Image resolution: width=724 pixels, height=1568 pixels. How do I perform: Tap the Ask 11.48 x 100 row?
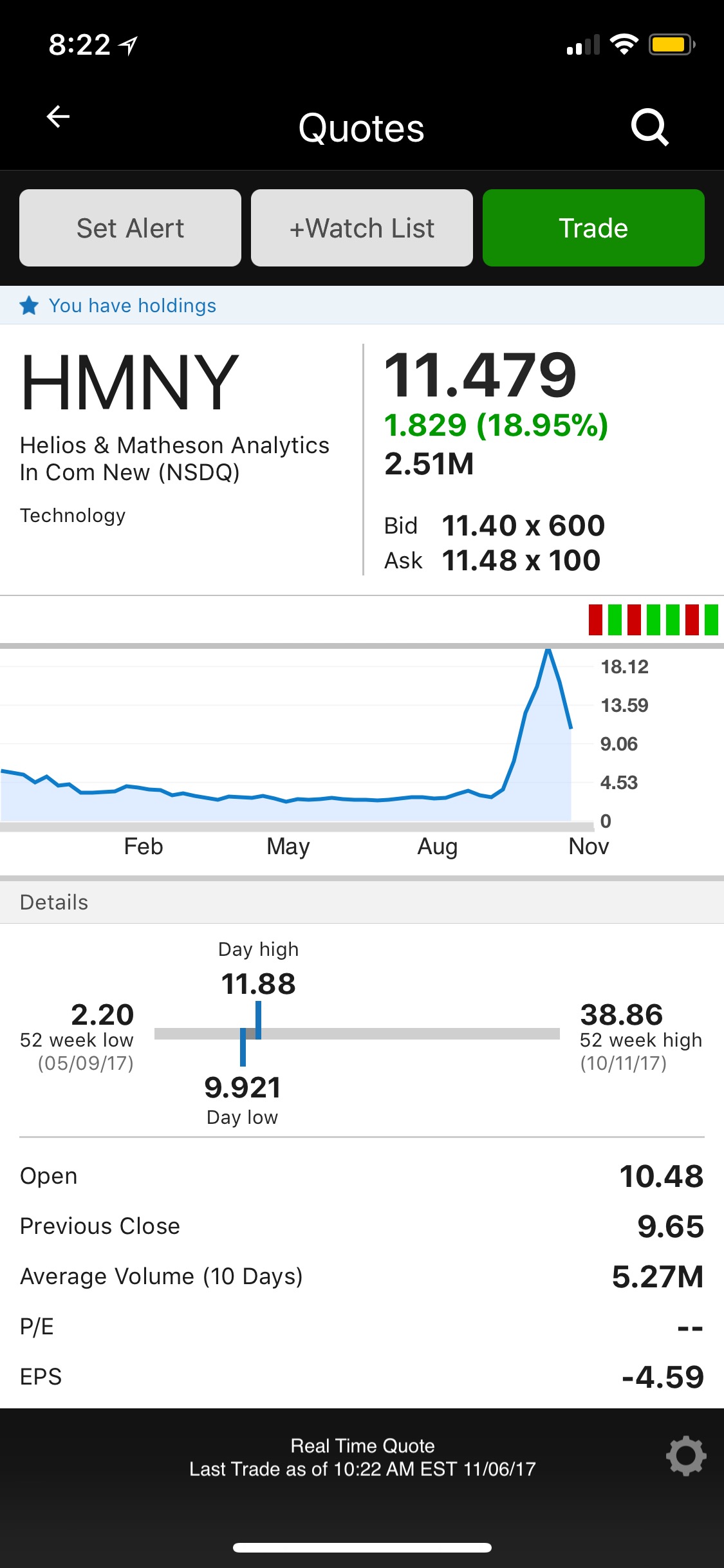[x=492, y=561]
